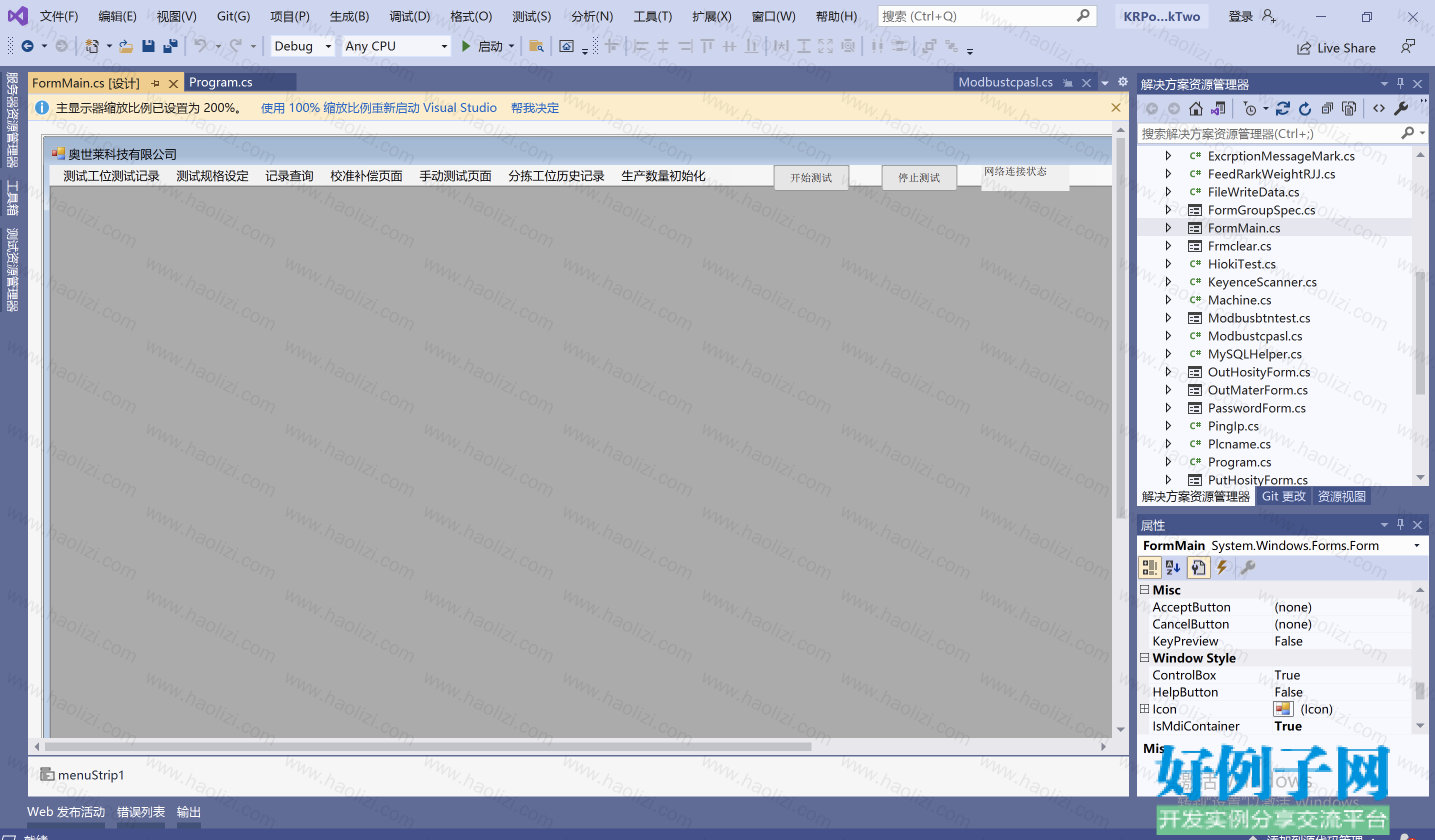Expand the FormMain.cs tree node
1435x840 pixels.
pos(1168,228)
